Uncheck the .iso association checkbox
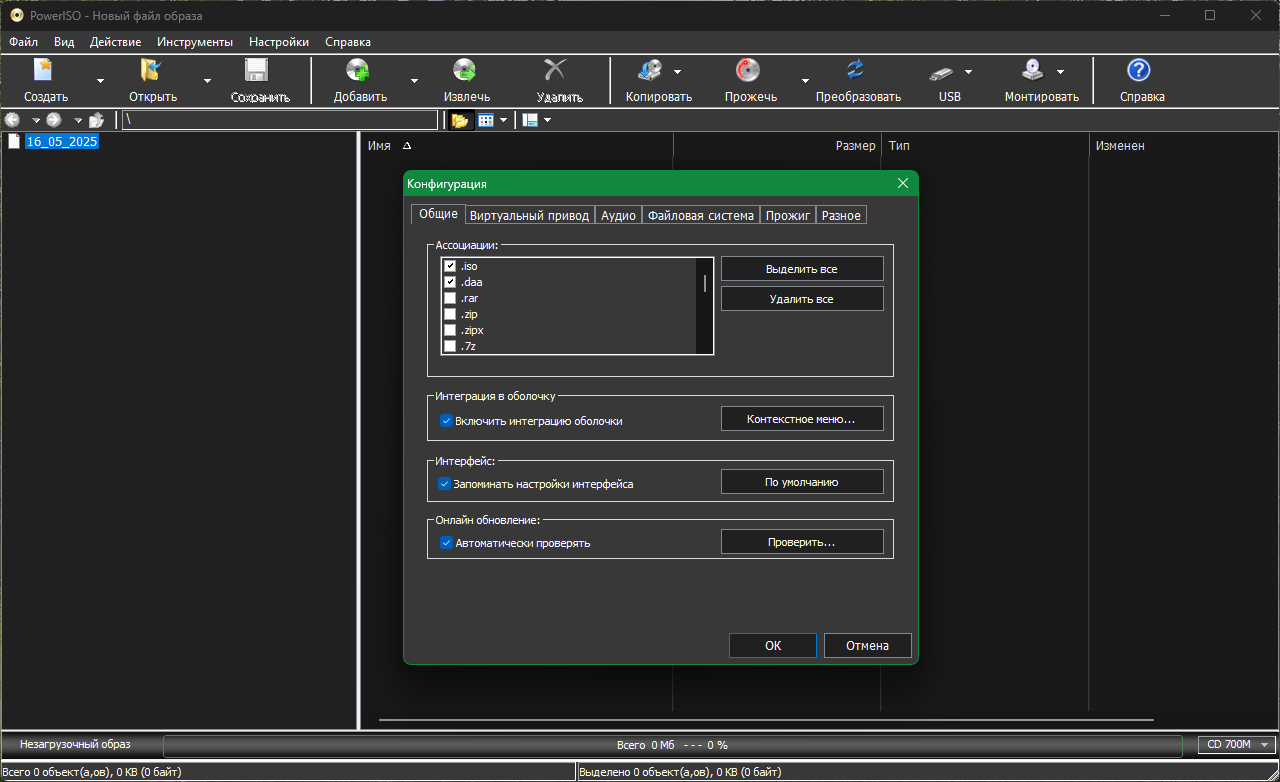This screenshot has width=1280, height=782. tap(450, 266)
